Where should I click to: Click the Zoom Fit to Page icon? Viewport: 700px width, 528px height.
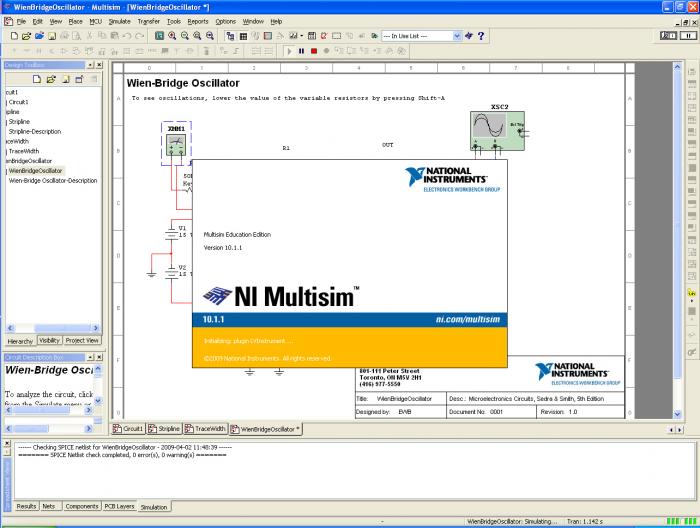coord(209,36)
